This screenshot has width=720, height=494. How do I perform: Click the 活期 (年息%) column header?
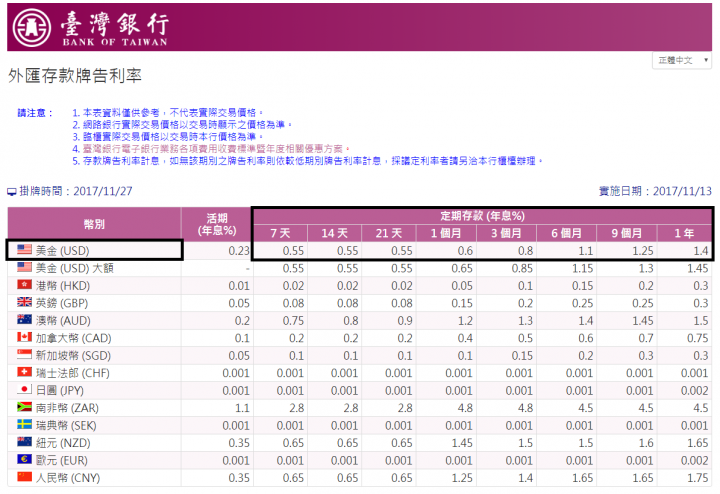(216, 223)
